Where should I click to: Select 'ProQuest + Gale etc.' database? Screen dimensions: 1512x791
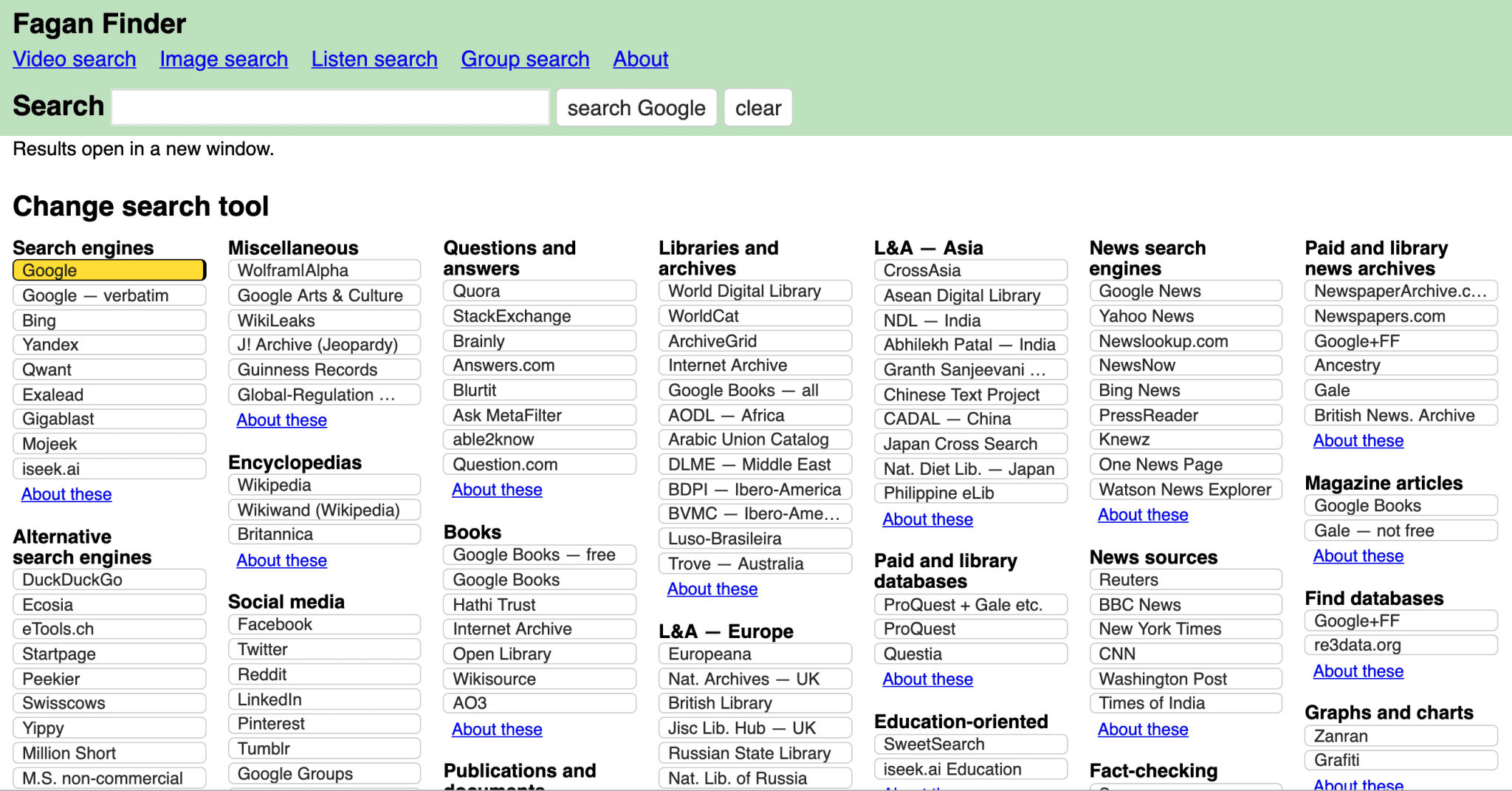tap(971, 605)
